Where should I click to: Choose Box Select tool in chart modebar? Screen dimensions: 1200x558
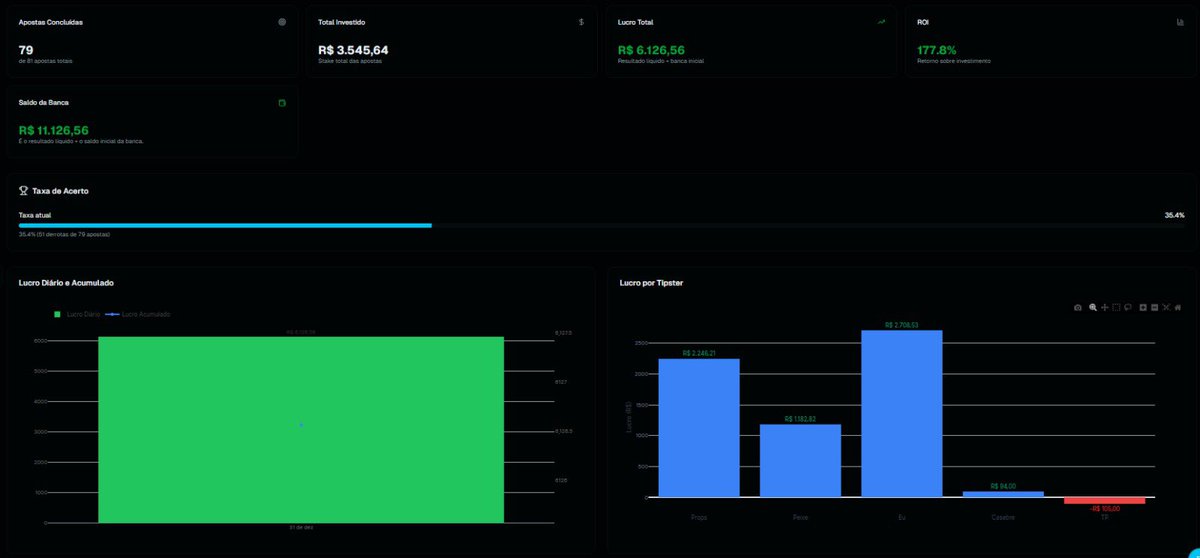pyautogui.click(x=1116, y=307)
